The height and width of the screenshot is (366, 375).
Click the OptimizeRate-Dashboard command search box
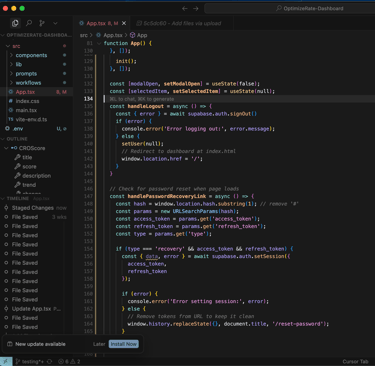pos(289,8)
